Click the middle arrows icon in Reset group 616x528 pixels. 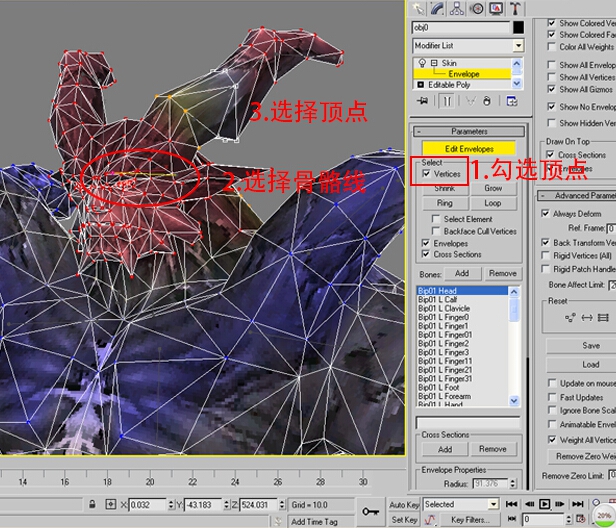[x=587, y=317]
